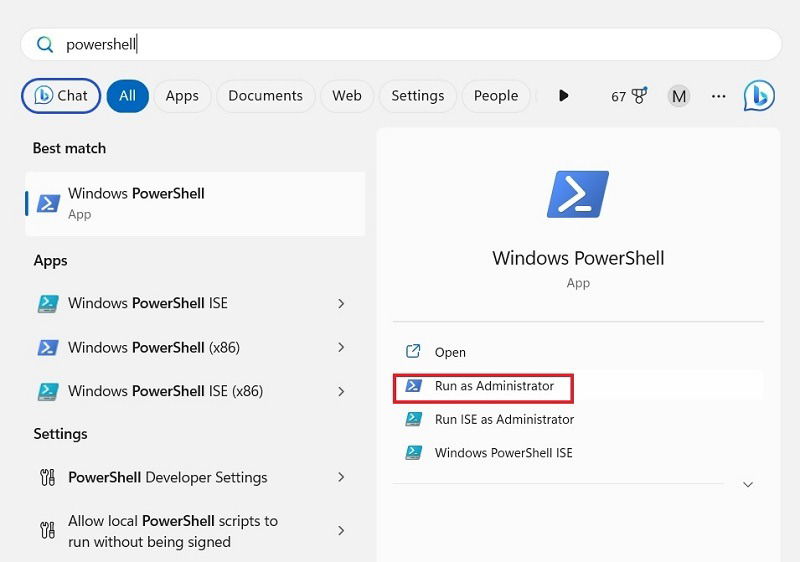The width and height of the screenshot is (800, 562).
Task: Open the rewards trophy icon showing 67
Action: 629,96
